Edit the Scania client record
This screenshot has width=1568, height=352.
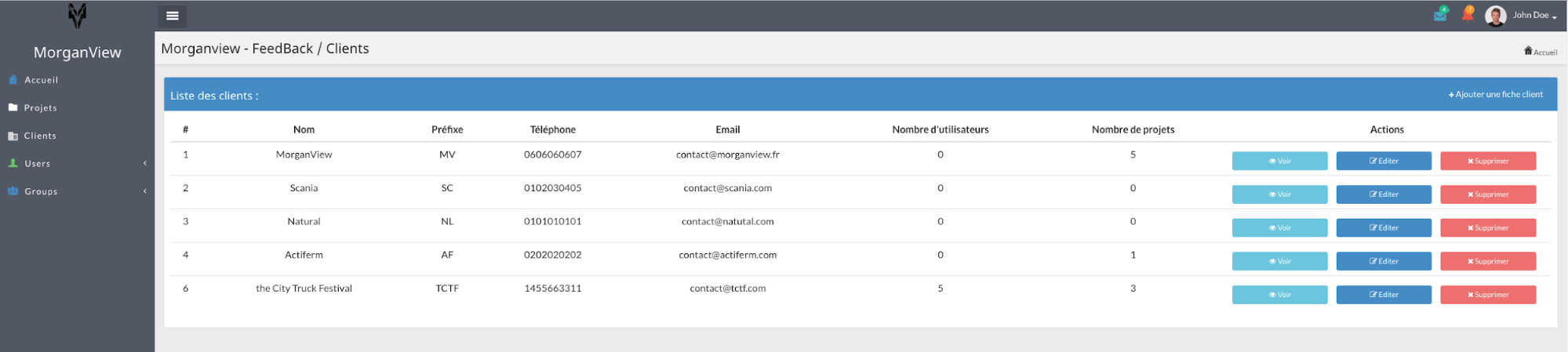tap(1383, 194)
